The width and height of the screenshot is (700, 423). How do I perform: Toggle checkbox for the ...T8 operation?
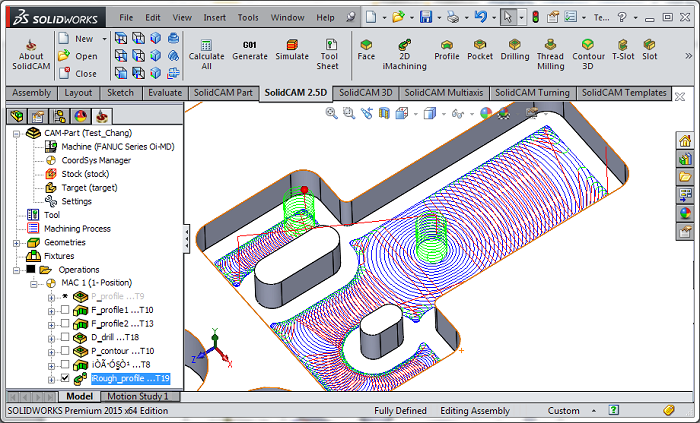coord(65,364)
